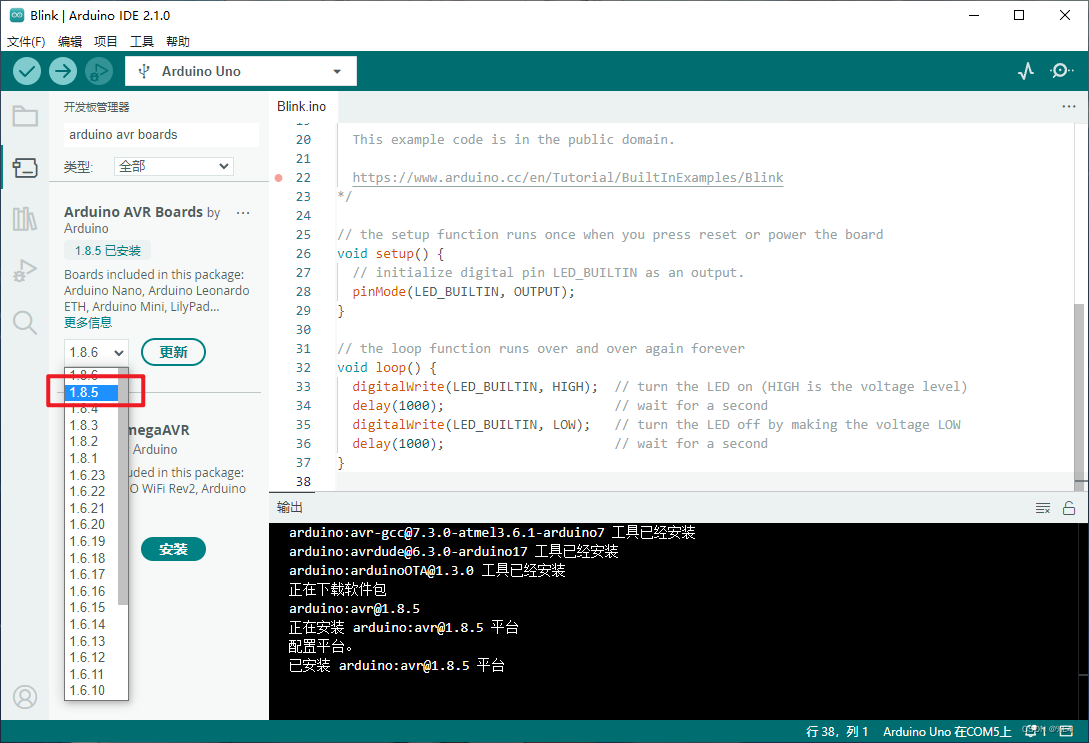Click the 安装 install button

[174, 549]
